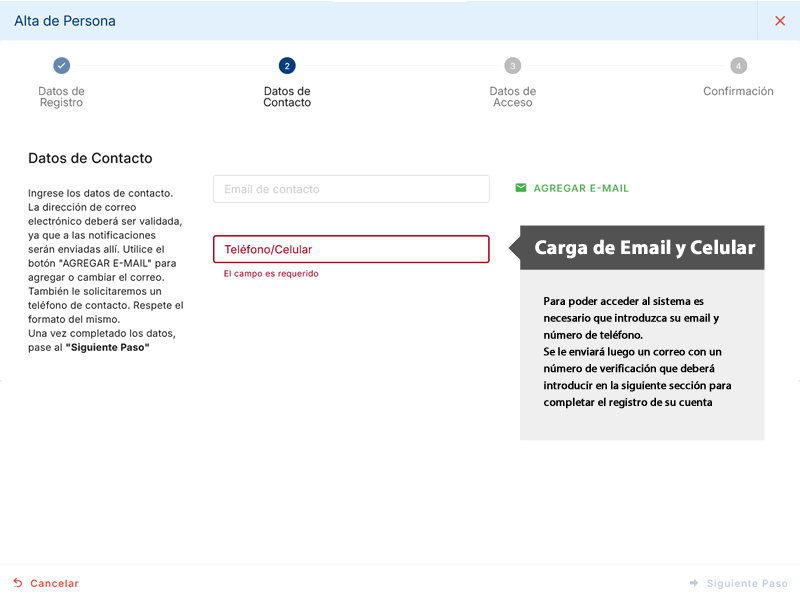This screenshot has width=800, height=611.
Task: Go to the Datos de Registro step label
Action: coord(62,97)
